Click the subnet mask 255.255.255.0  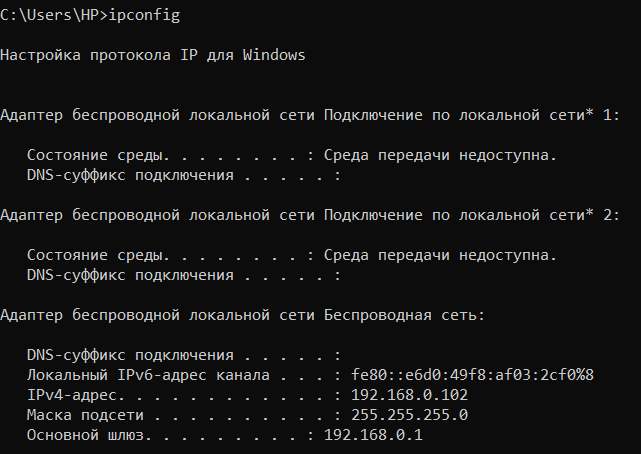point(409,415)
